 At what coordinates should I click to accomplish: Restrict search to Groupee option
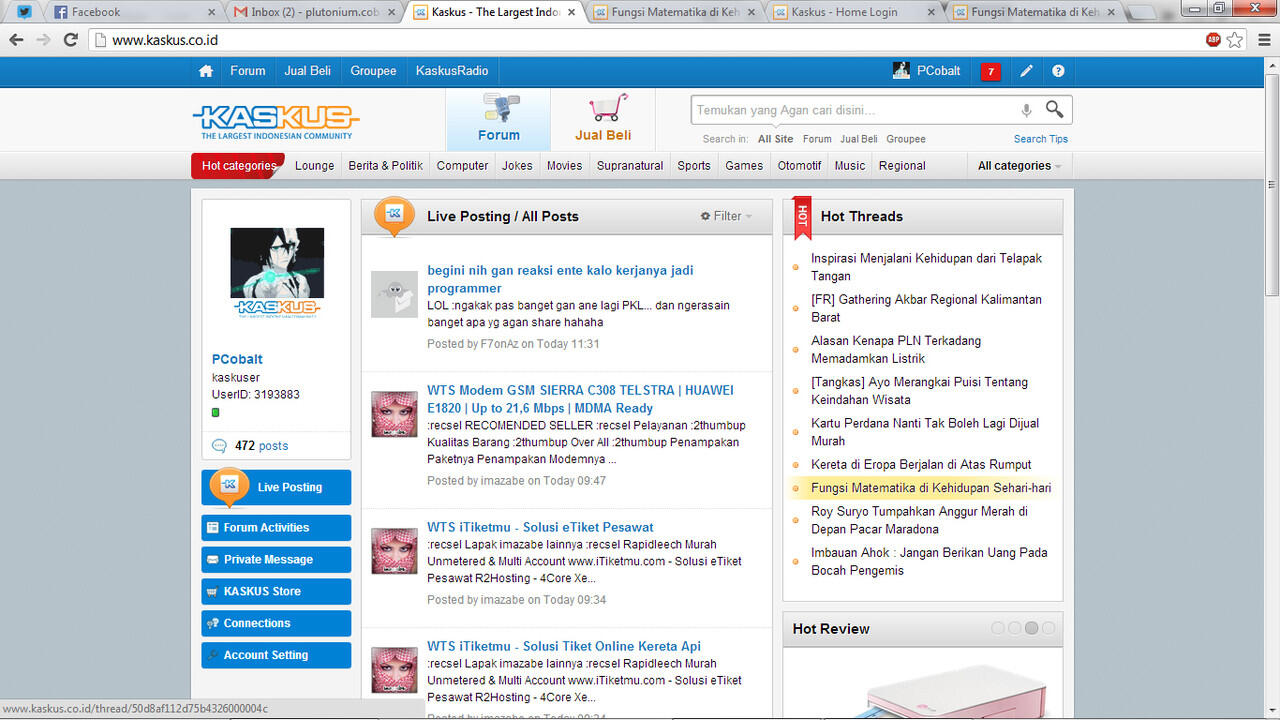click(906, 139)
